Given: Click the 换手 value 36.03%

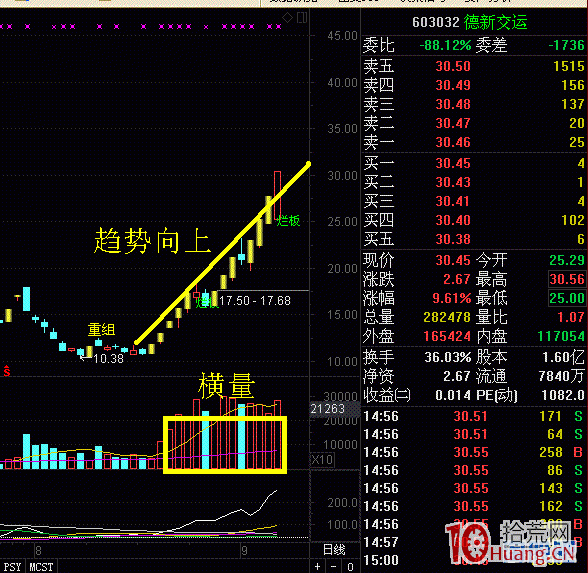Looking at the screenshot, I should click(447, 357).
